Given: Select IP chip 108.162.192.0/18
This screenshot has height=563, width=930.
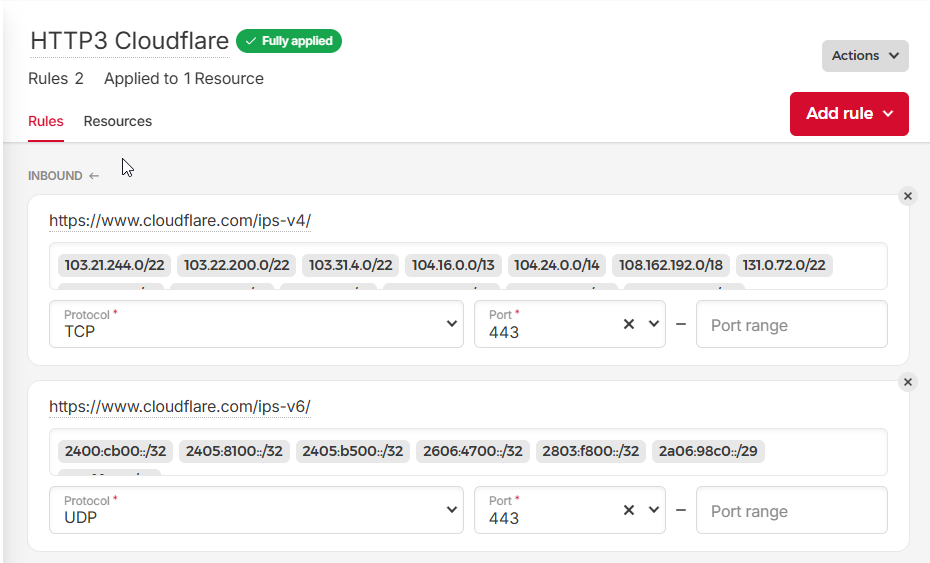Looking at the screenshot, I should click(x=671, y=265).
